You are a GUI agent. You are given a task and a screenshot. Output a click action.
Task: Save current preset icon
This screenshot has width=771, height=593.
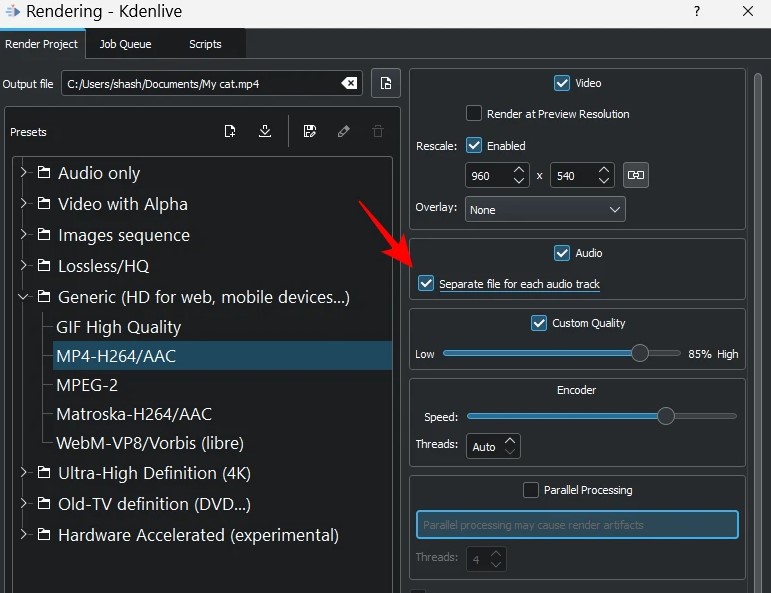[310, 131]
